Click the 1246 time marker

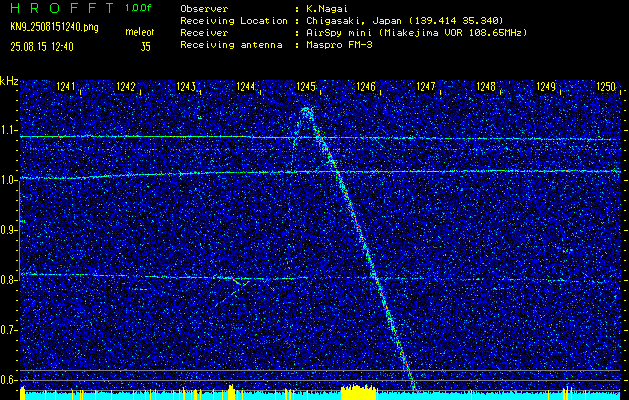click(365, 87)
